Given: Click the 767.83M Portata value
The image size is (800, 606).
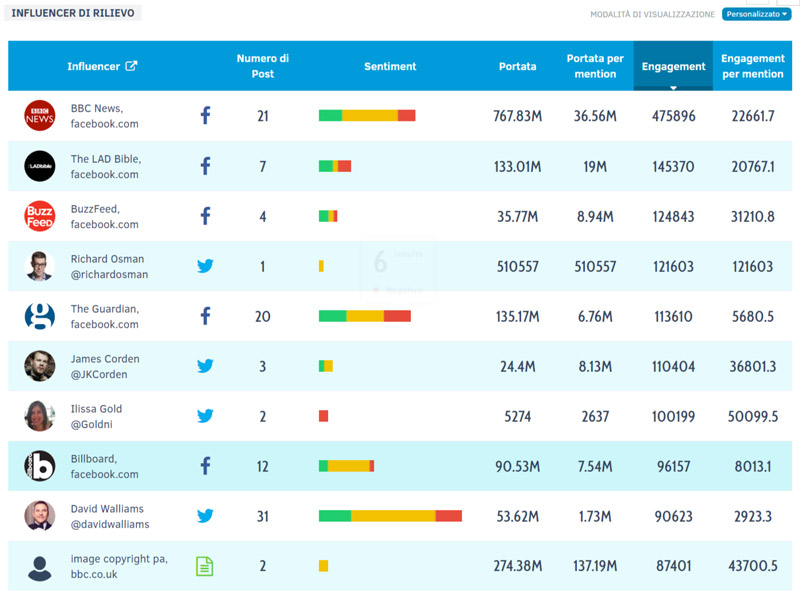Looking at the screenshot, I should [x=517, y=116].
